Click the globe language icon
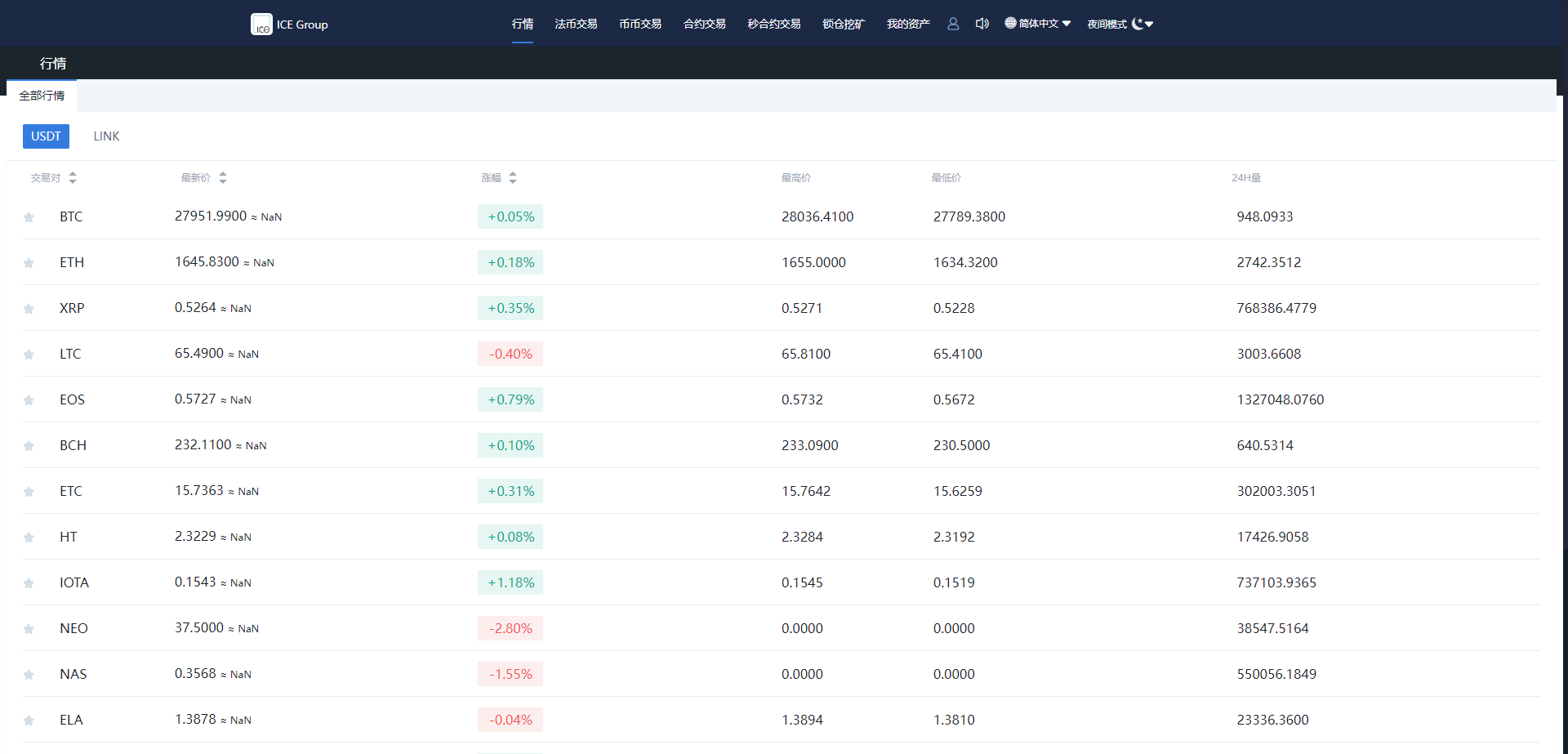Image resolution: width=1568 pixels, height=754 pixels. 1011,23
